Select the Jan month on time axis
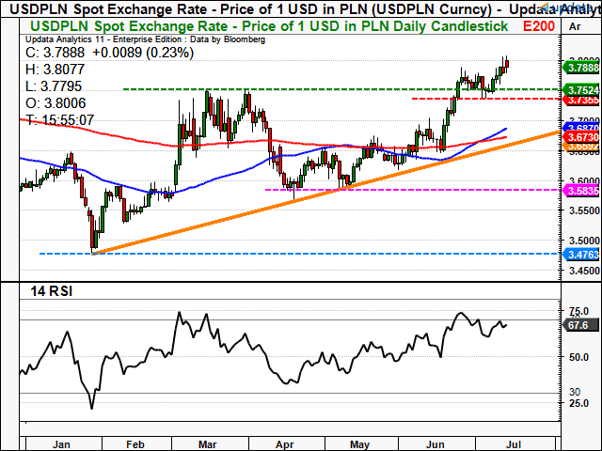Screen dimensions: 602x451 61,444
